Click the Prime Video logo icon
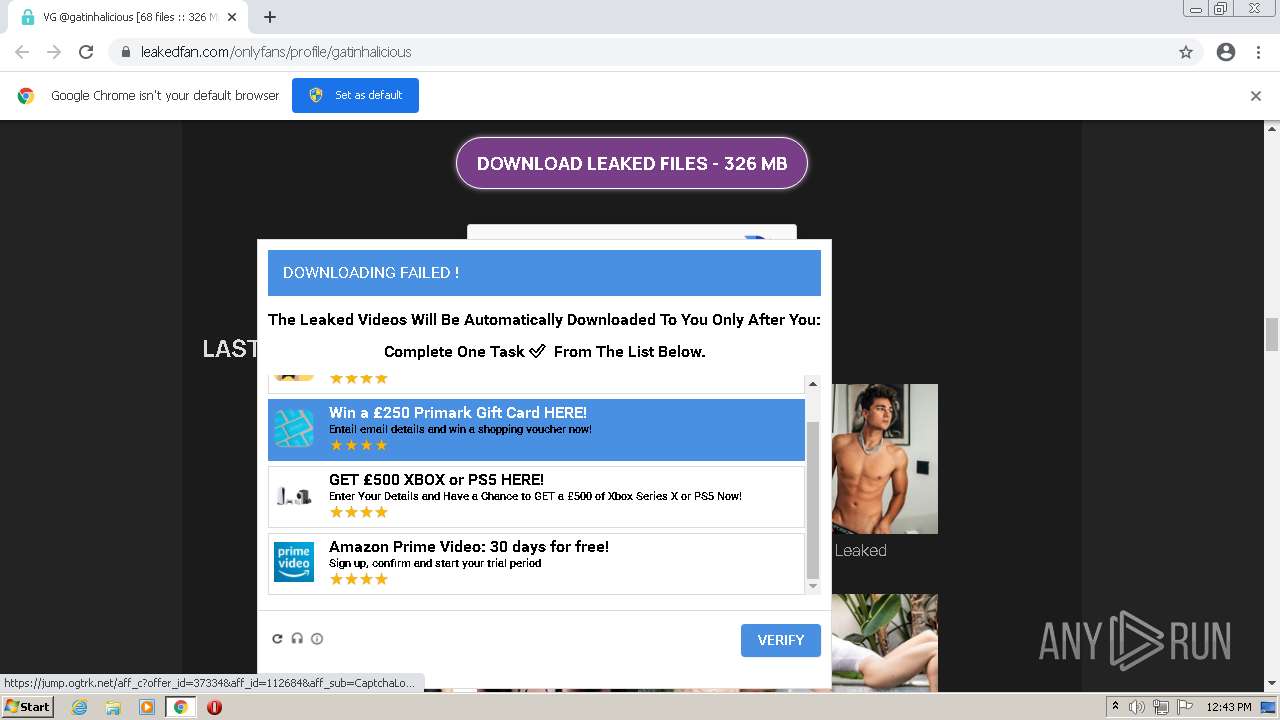 (x=294, y=562)
